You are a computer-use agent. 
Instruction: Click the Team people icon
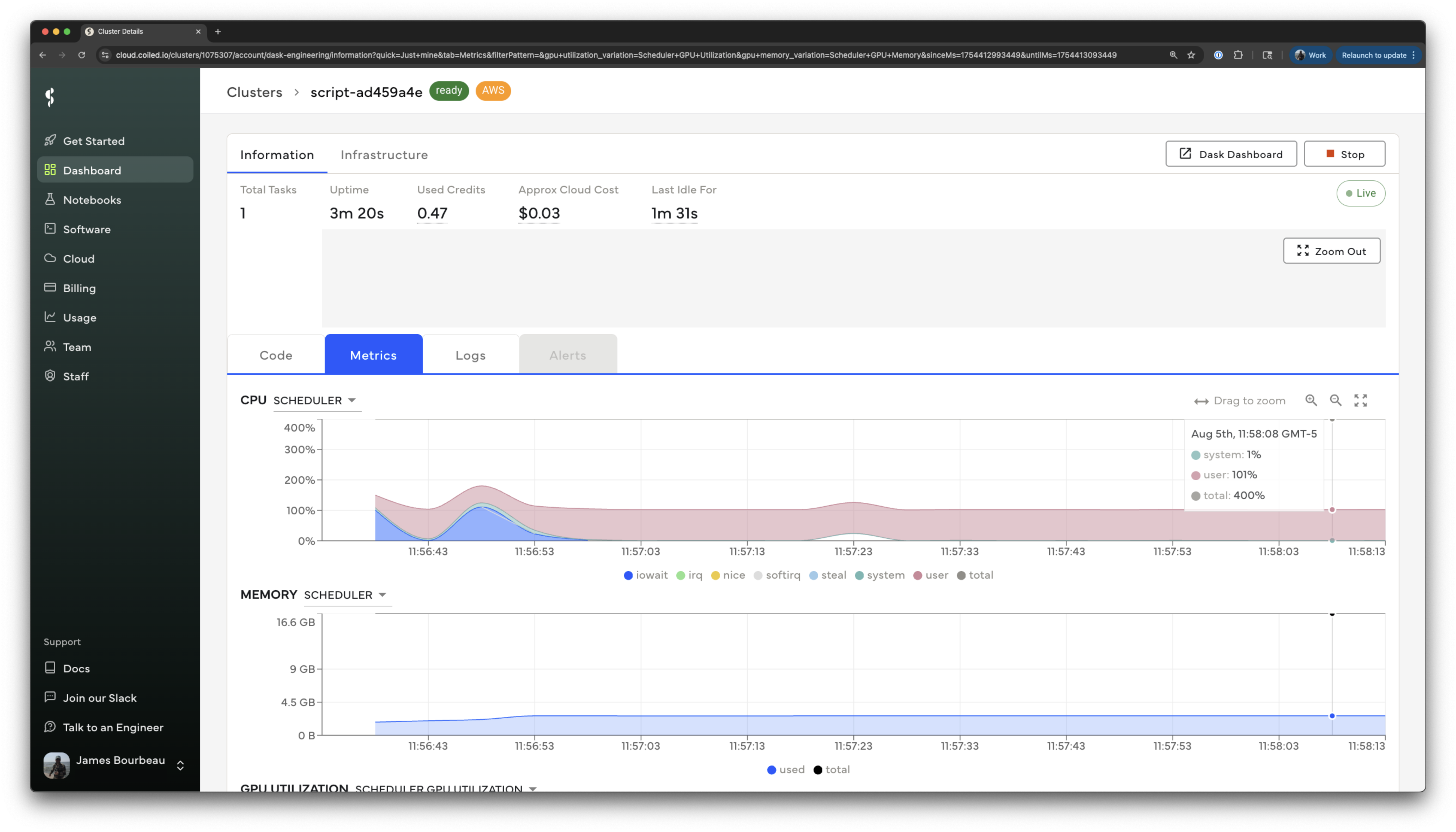(x=50, y=346)
